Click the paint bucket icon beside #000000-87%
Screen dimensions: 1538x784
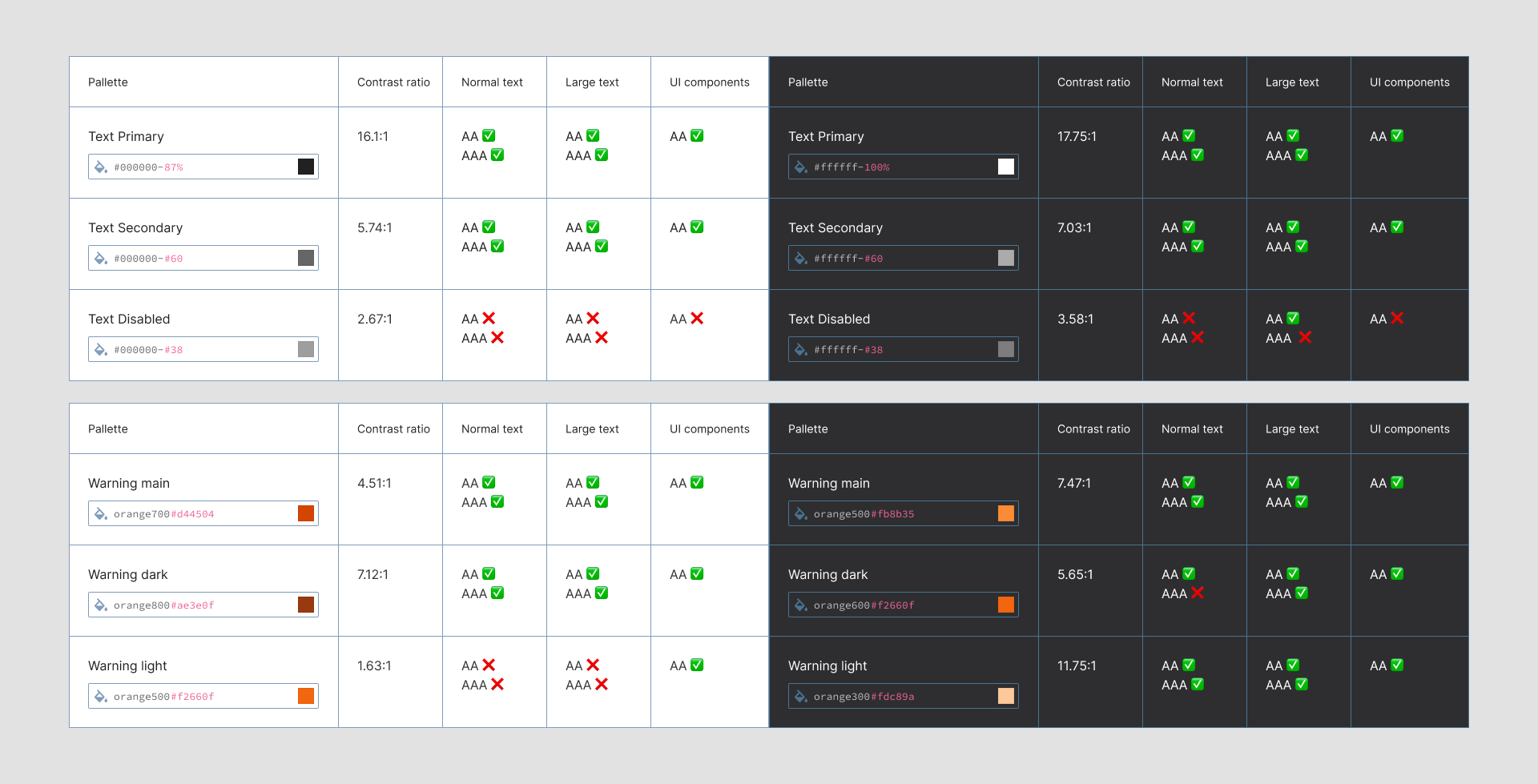pyautogui.click(x=101, y=167)
